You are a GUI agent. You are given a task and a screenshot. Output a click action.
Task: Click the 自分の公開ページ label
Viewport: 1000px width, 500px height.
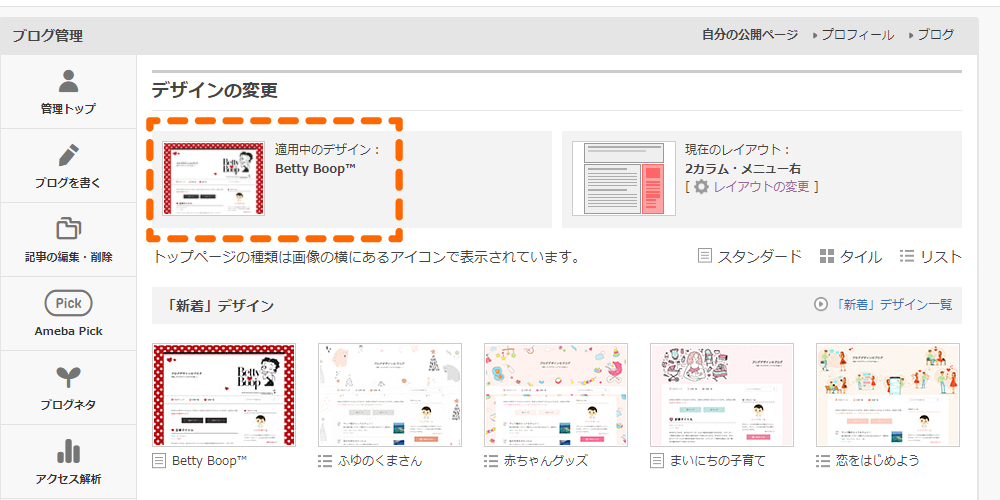[x=750, y=35]
